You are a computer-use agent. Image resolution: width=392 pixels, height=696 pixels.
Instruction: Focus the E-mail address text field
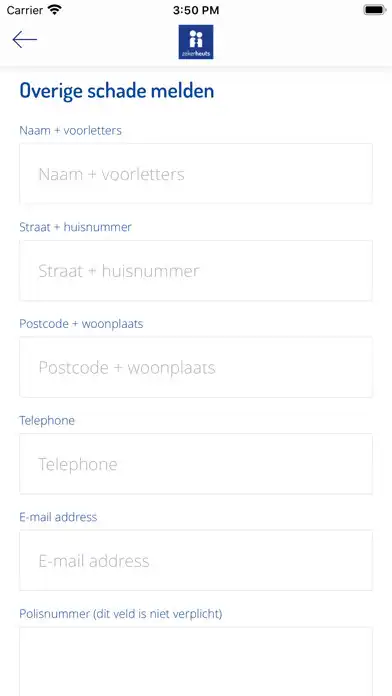pos(196,561)
